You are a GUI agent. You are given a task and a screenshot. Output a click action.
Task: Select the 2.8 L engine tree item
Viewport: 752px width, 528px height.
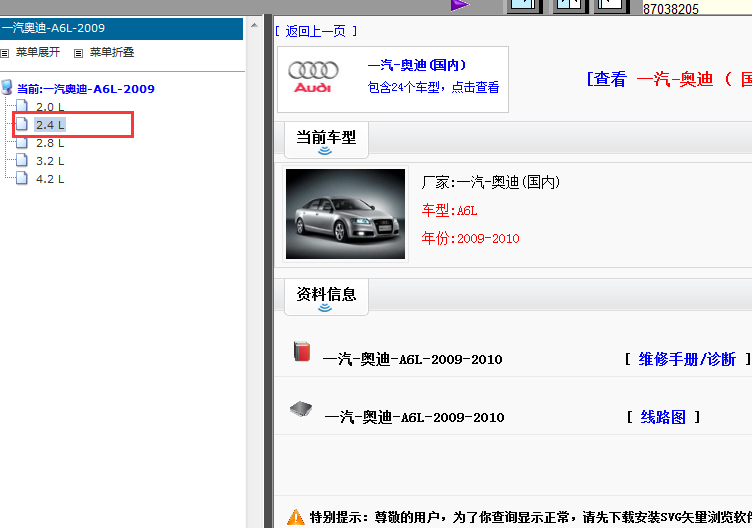point(50,143)
